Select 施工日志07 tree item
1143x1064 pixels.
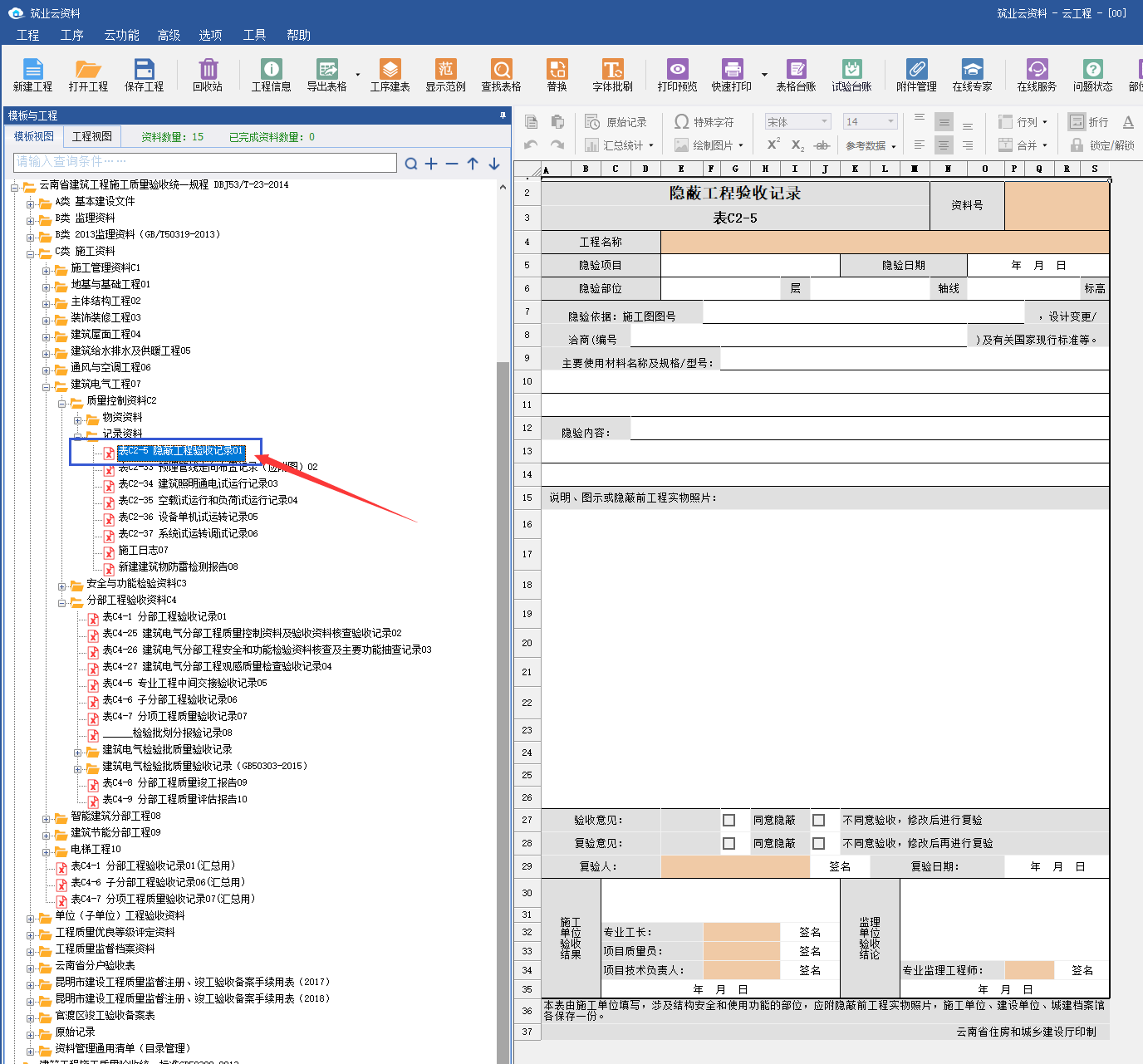click(x=143, y=550)
